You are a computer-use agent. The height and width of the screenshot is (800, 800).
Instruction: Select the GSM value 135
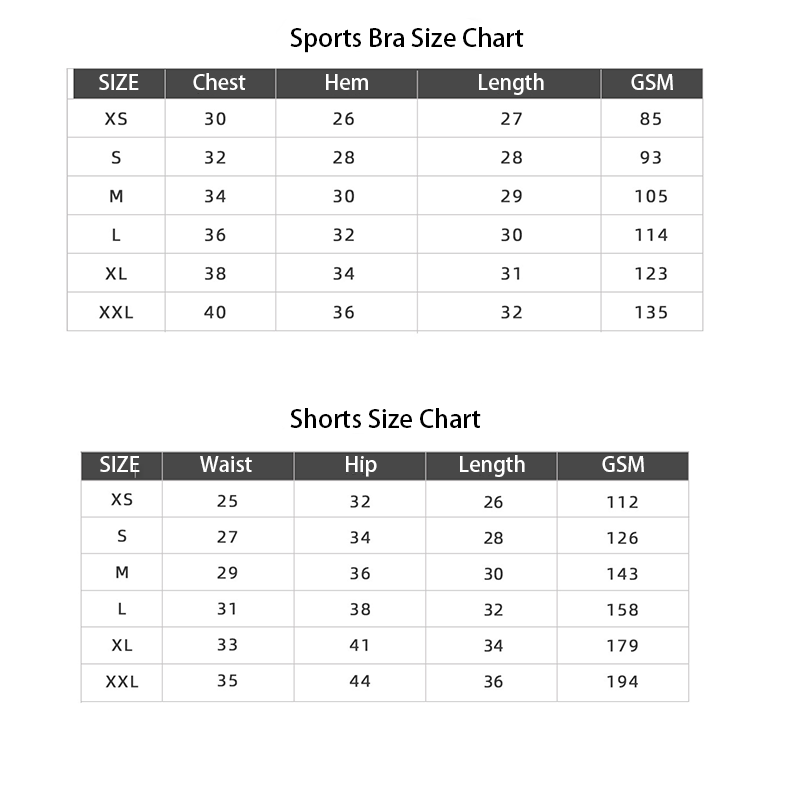click(651, 312)
